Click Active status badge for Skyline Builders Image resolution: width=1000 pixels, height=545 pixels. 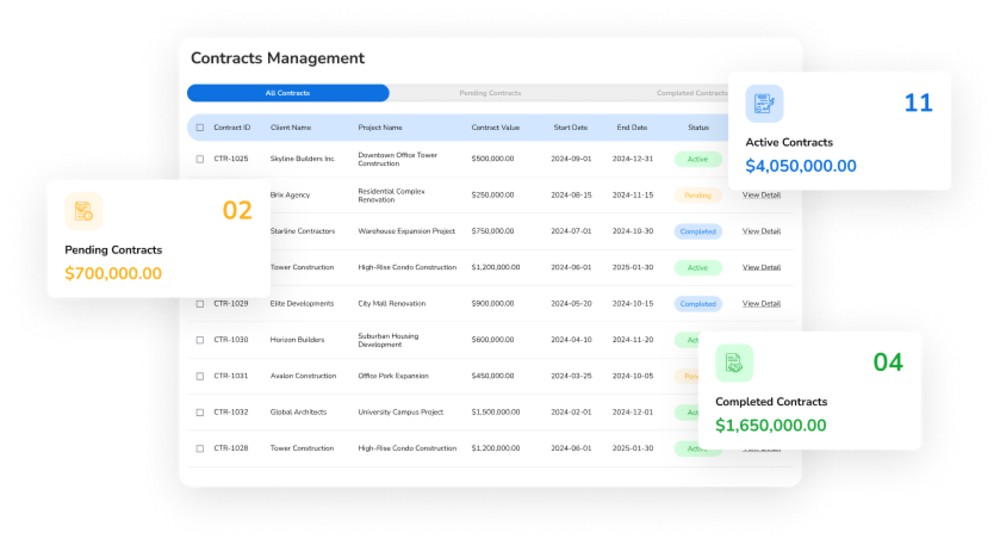tap(697, 159)
